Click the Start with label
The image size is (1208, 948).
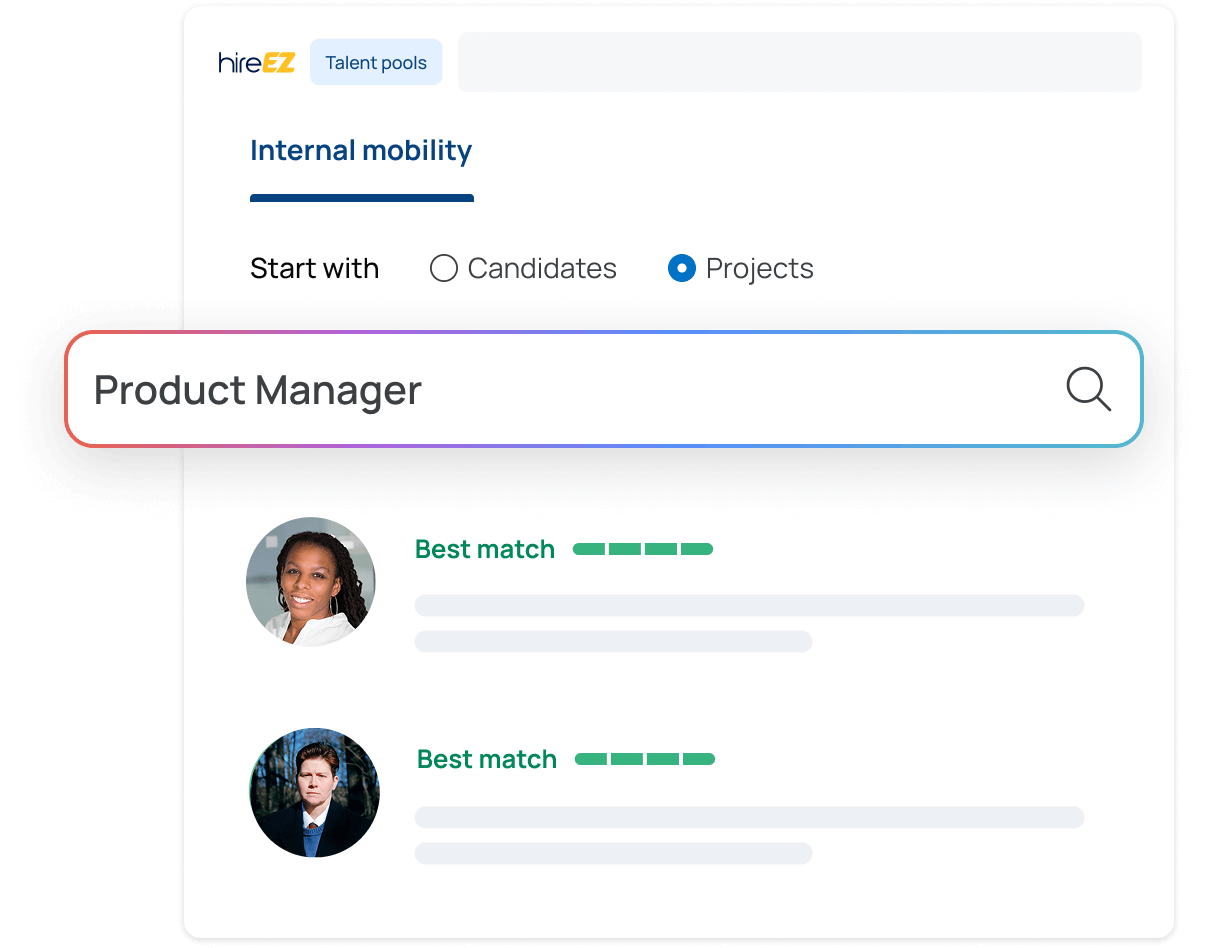314,268
